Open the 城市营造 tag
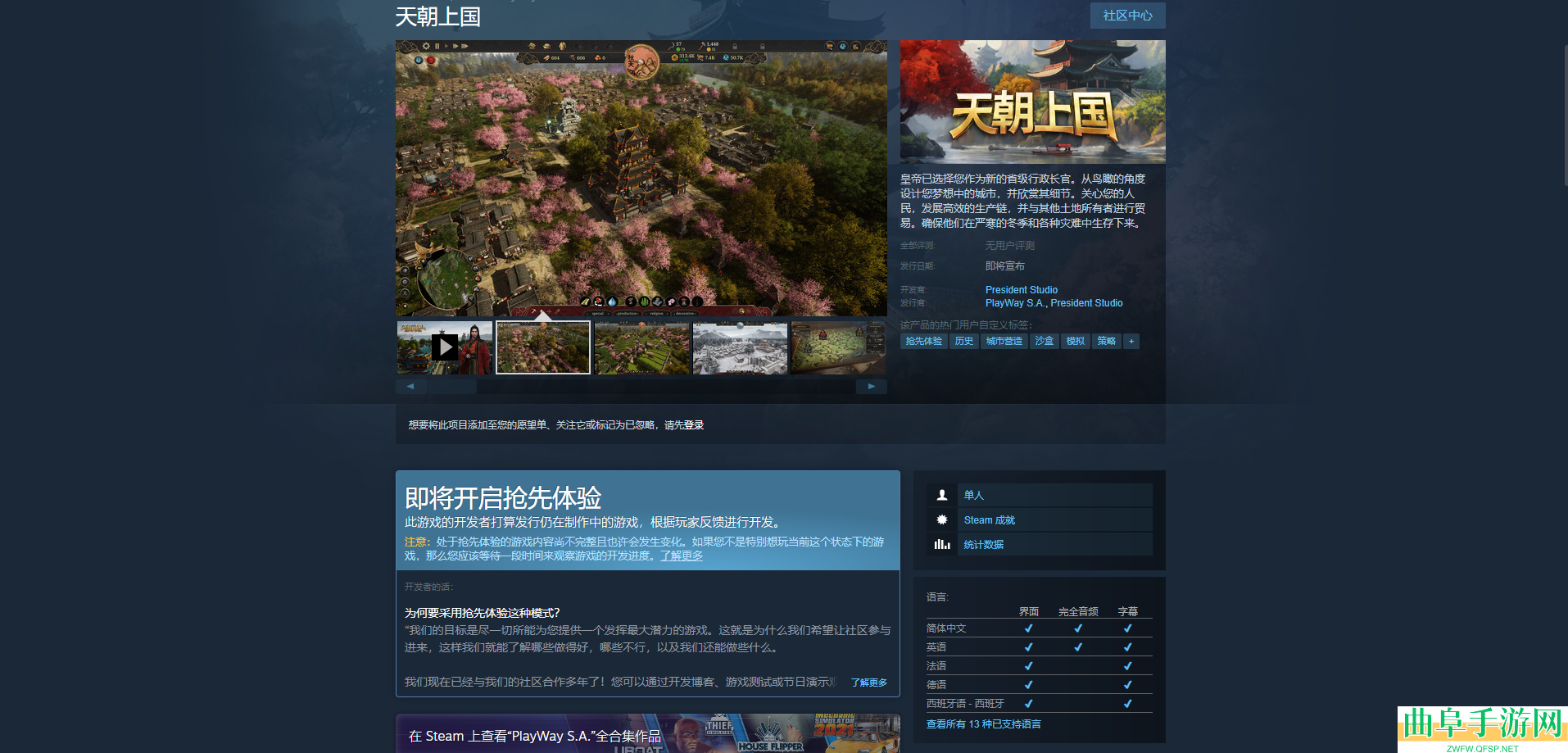 pyautogui.click(x=1004, y=341)
